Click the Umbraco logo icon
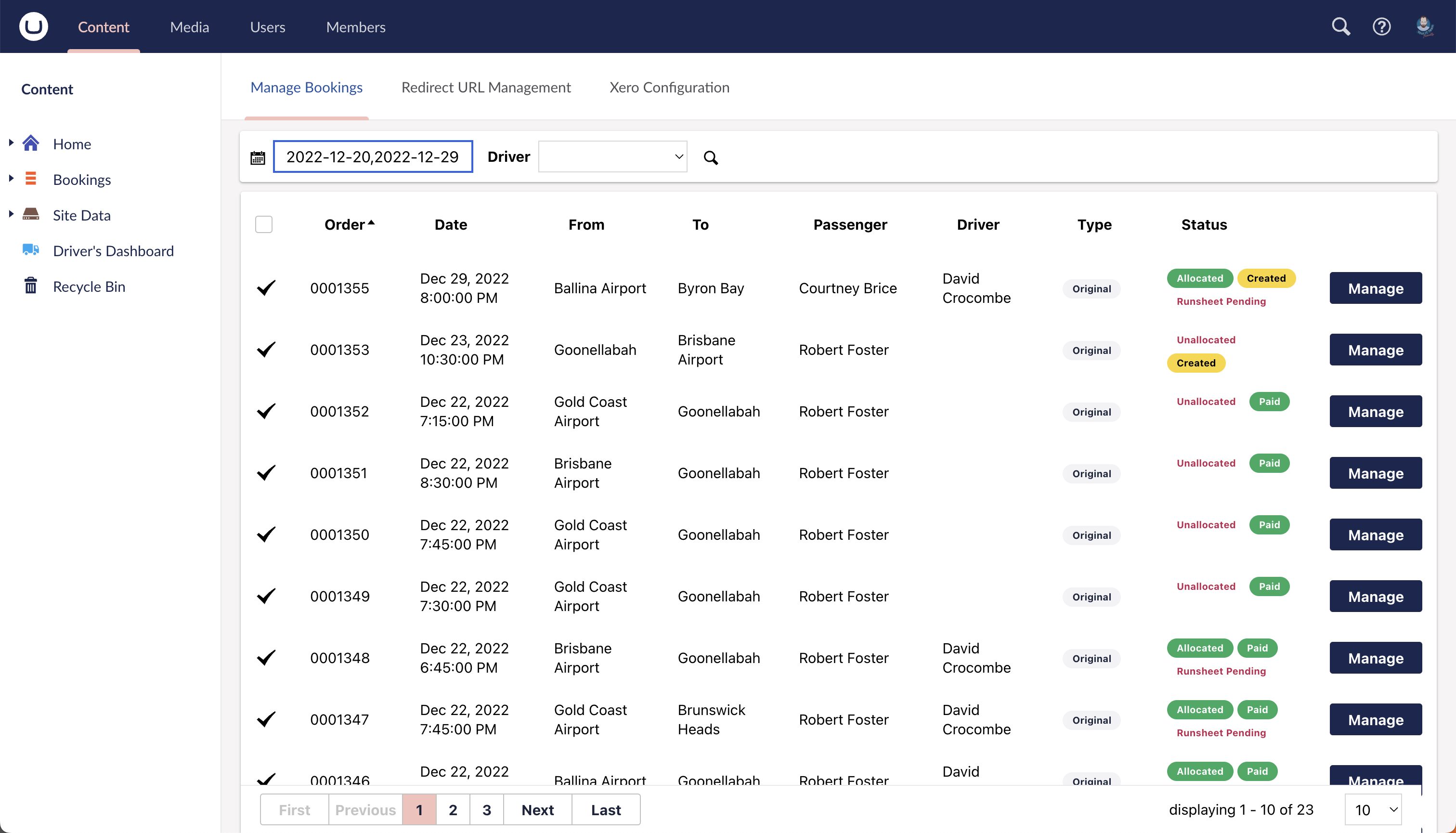This screenshot has width=1456, height=833. [x=33, y=26]
